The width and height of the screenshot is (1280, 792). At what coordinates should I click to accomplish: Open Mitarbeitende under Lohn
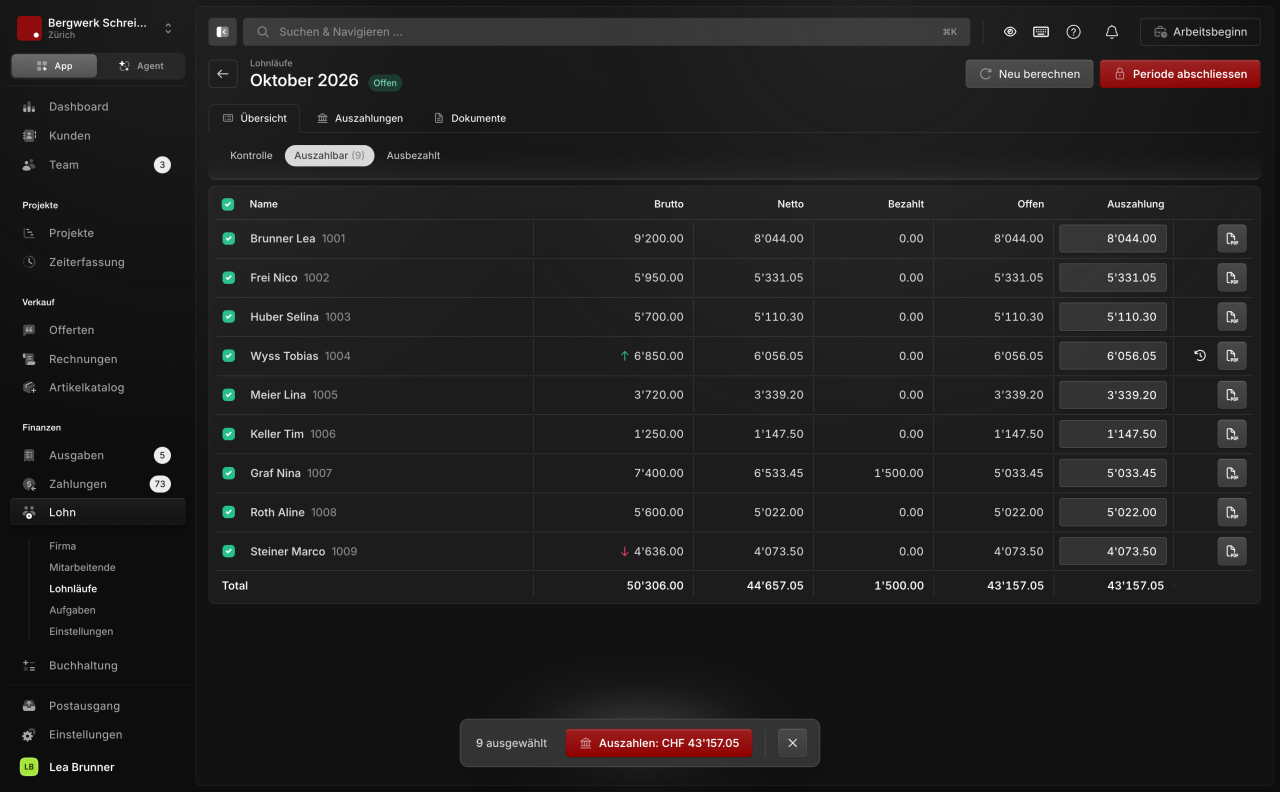pos(82,567)
